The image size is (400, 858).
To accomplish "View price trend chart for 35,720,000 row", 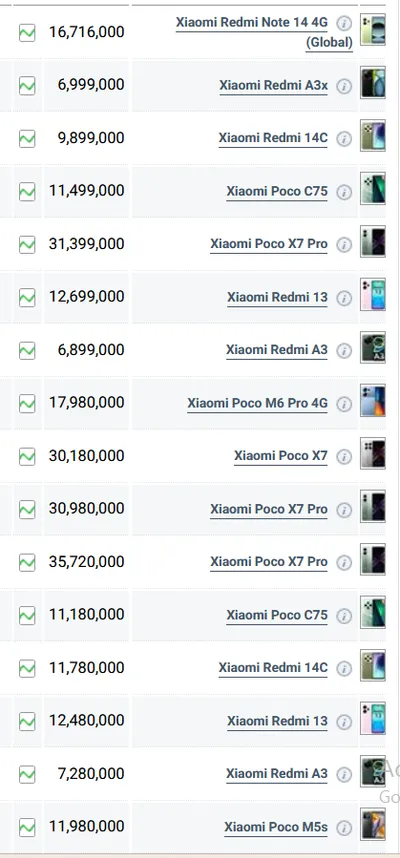I will [27, 562].
